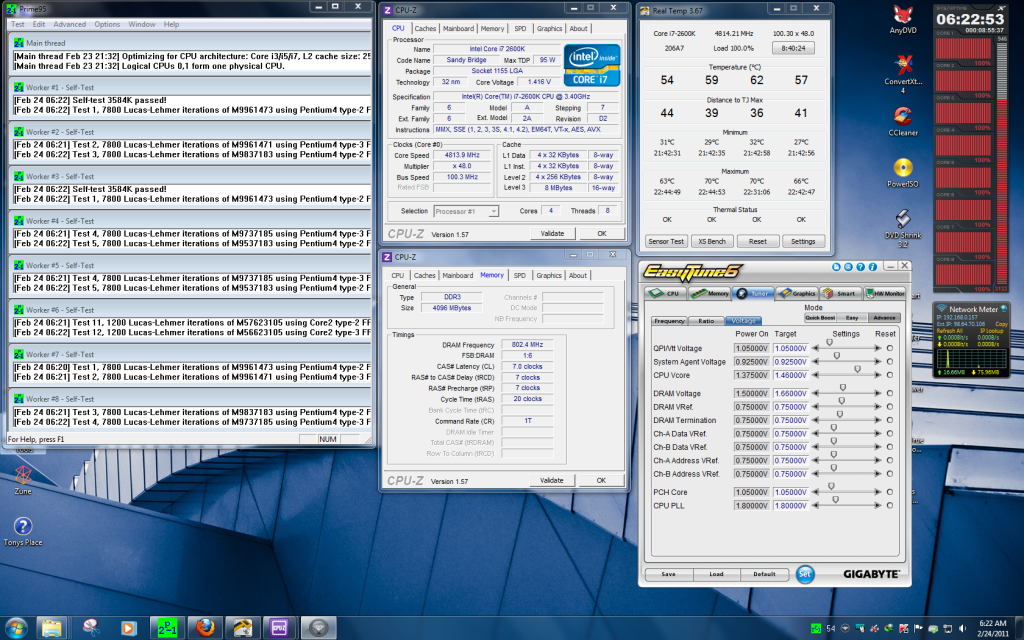Reset the DRAM Termination setting

889,421
